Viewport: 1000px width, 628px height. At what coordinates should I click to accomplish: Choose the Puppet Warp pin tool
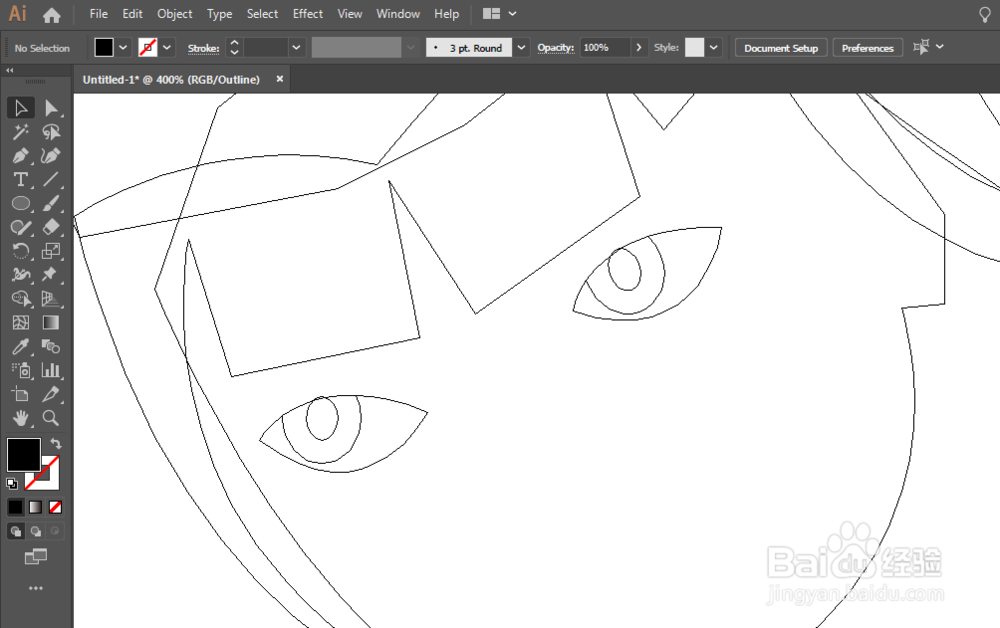click(51, 275)
